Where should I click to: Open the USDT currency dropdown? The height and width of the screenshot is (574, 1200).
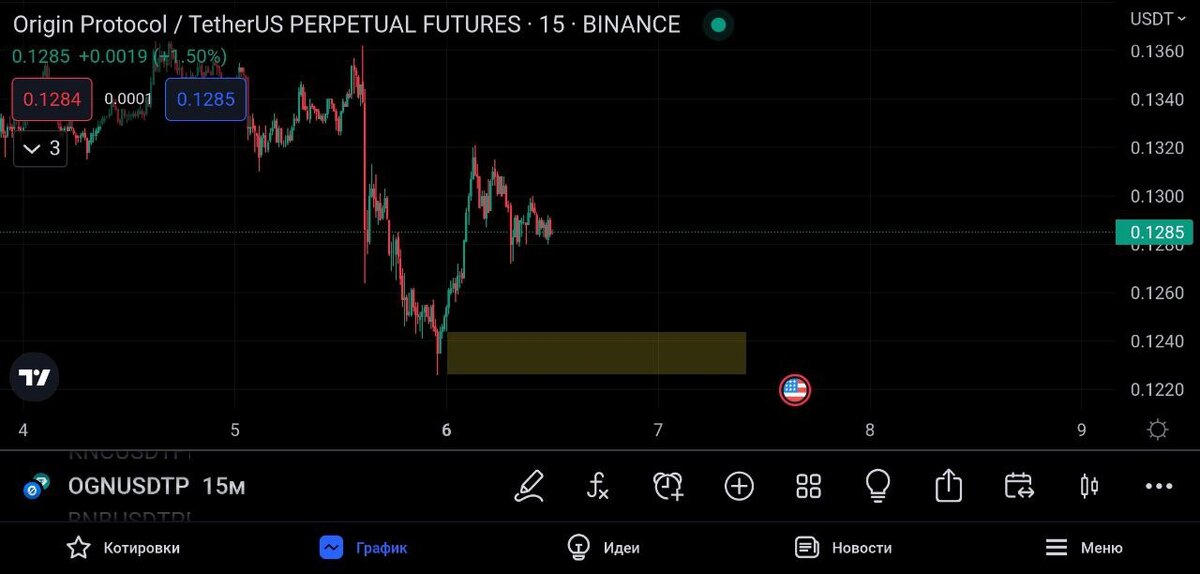[x=1157, y=18]
